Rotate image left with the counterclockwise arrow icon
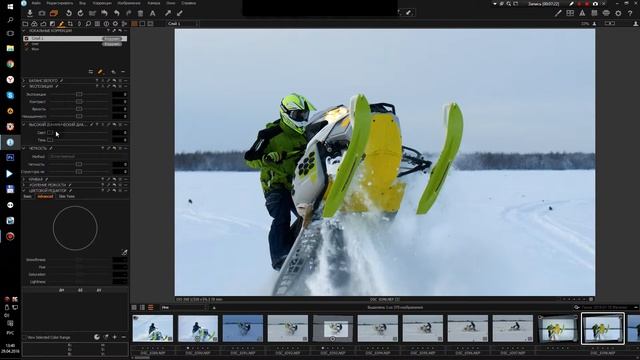The width and height of the screenshot is (640, 360). (x=69, y=13)
